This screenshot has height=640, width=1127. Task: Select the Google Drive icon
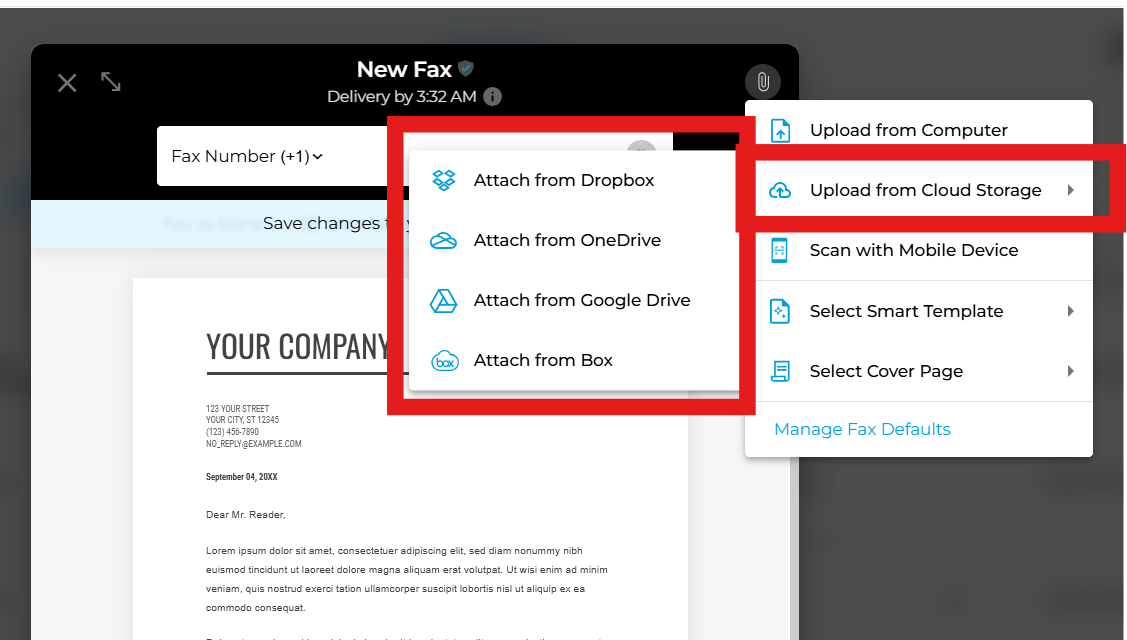[x=443, y=300]
